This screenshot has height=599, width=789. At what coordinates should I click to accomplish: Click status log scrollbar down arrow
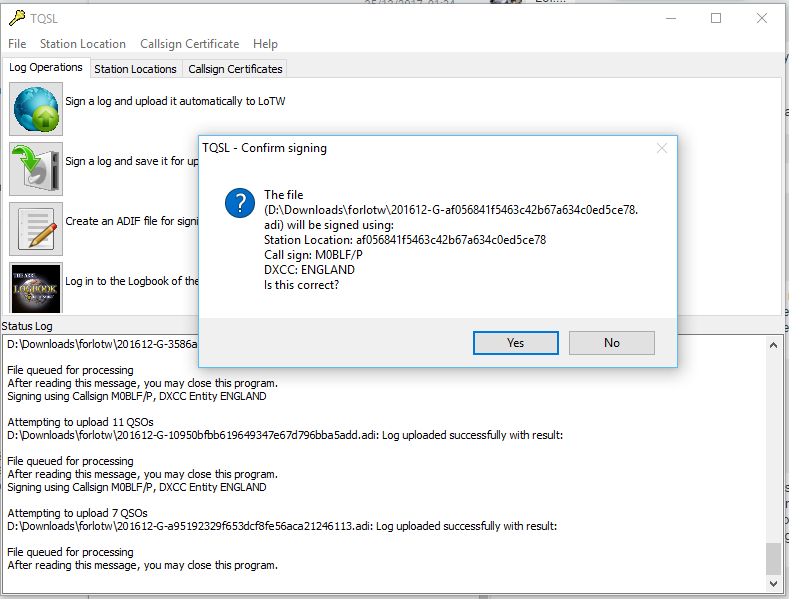coord(773,583)
